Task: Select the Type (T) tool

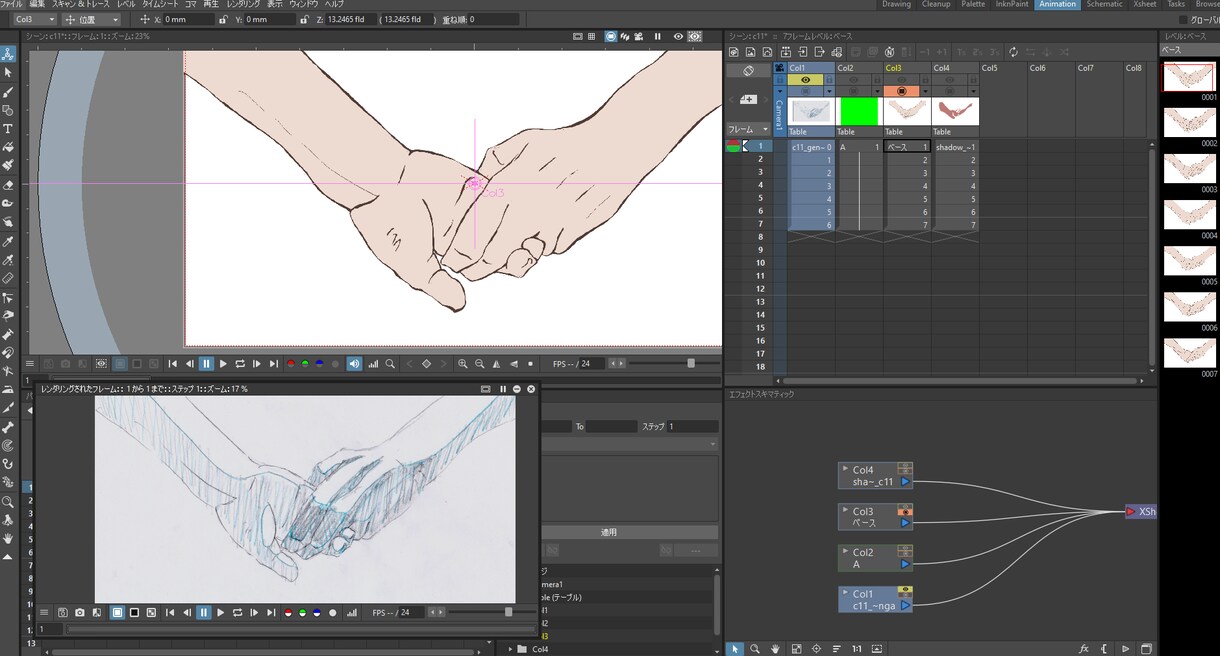Action: pos(8,129)
